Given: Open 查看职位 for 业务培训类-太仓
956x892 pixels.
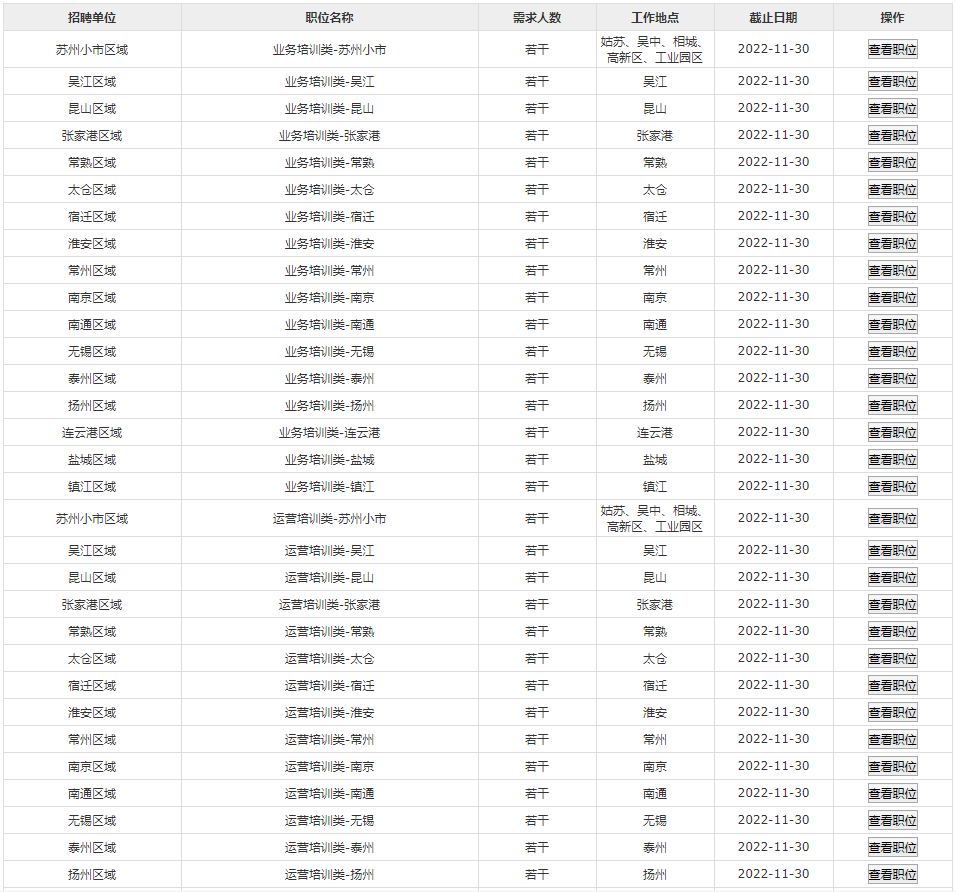Looking at the screenshot, I should pyautogui.click(x=893, y=190).
